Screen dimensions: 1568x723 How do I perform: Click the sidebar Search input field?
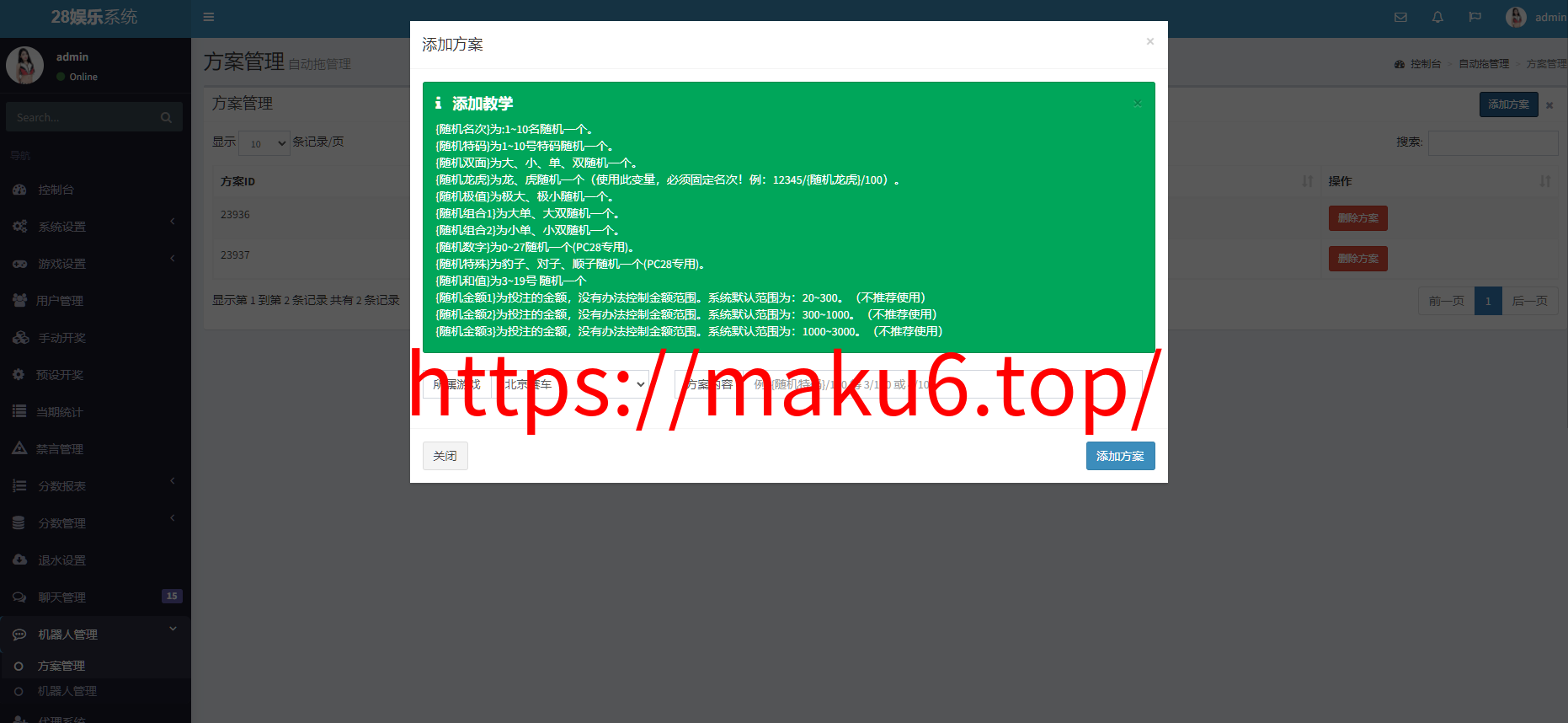tap(82, 117)
